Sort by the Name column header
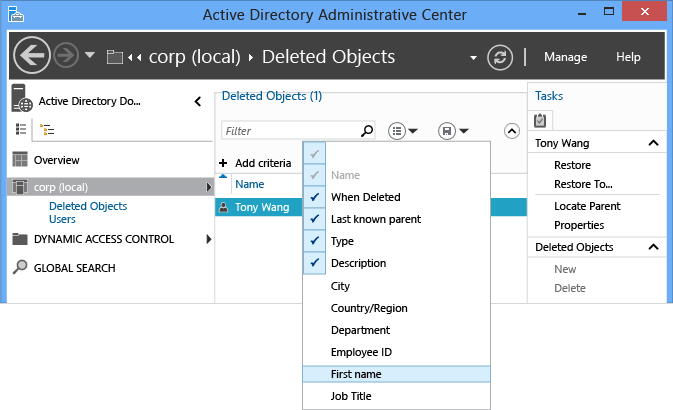This screenshot has width=673, height=410. [x=249, y=184]
